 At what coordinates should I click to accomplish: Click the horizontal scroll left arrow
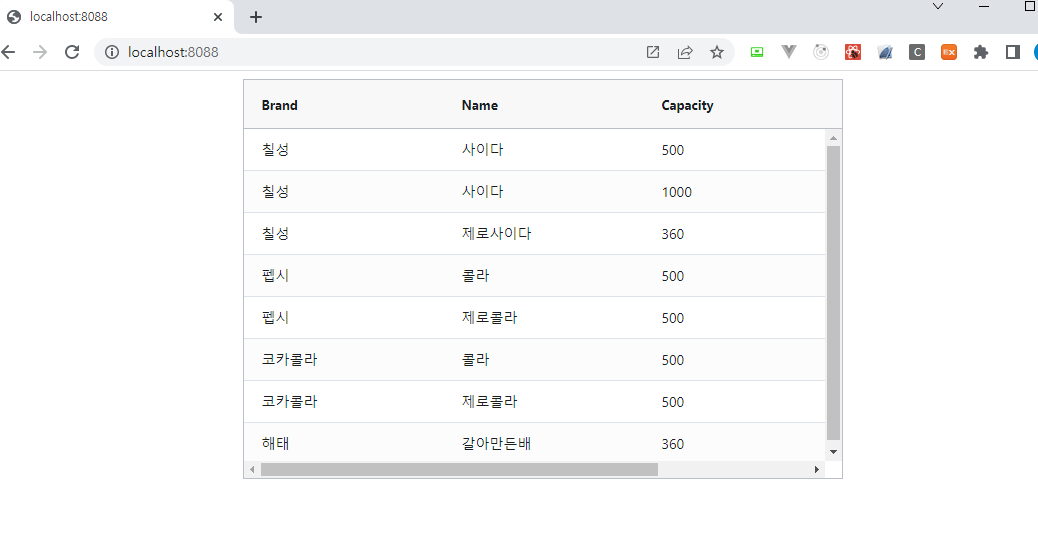[x=252, y=469]
